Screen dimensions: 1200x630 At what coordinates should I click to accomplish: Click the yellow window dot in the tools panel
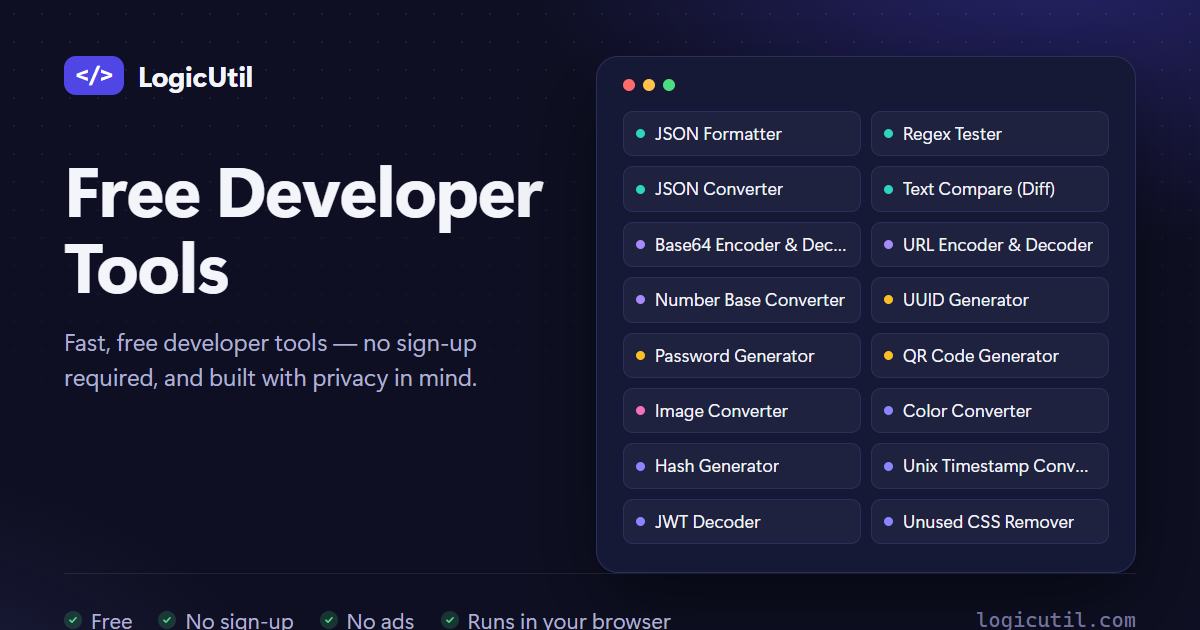pos(649,85)
